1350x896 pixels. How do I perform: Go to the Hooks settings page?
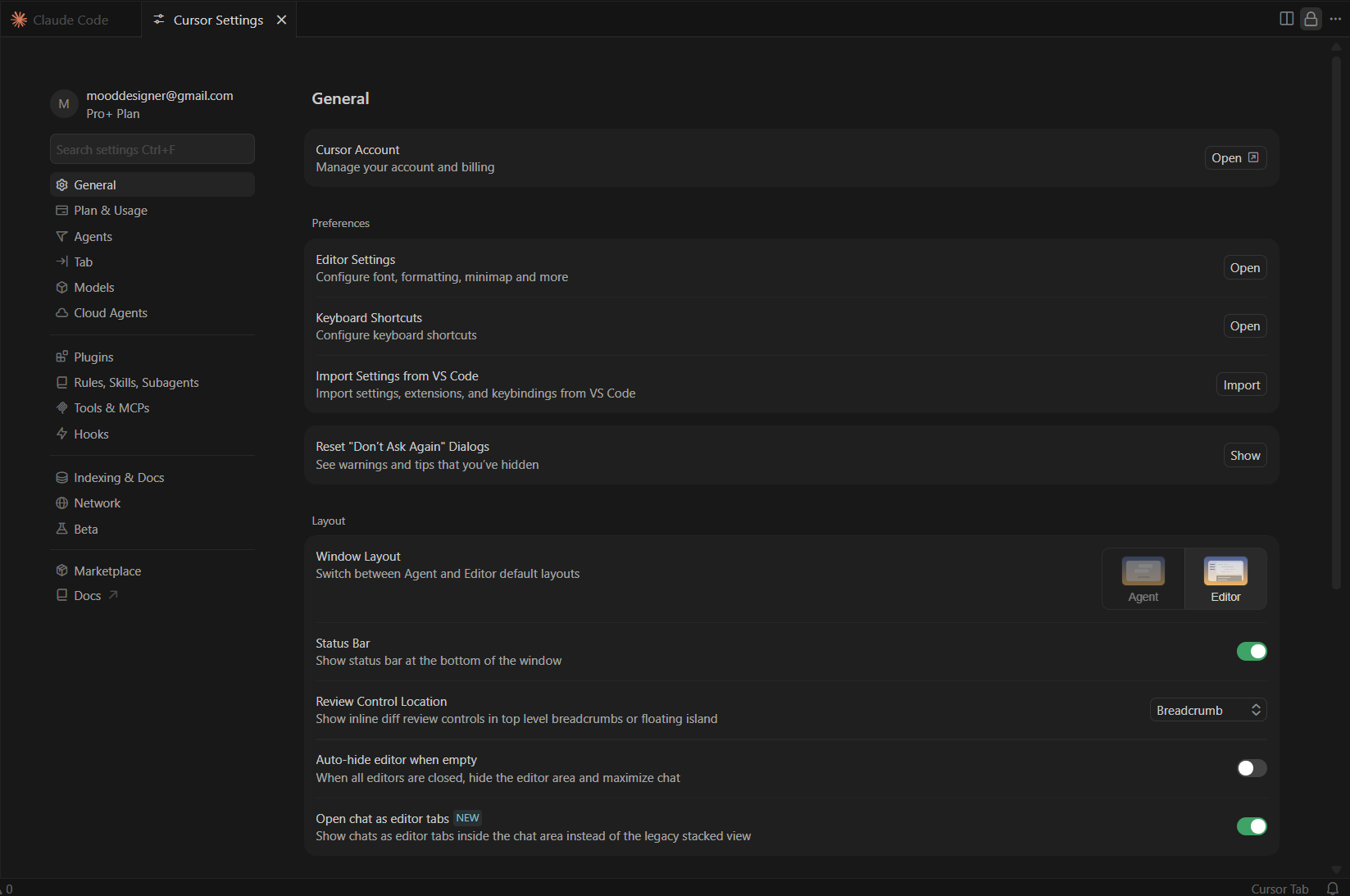[91, 434]
